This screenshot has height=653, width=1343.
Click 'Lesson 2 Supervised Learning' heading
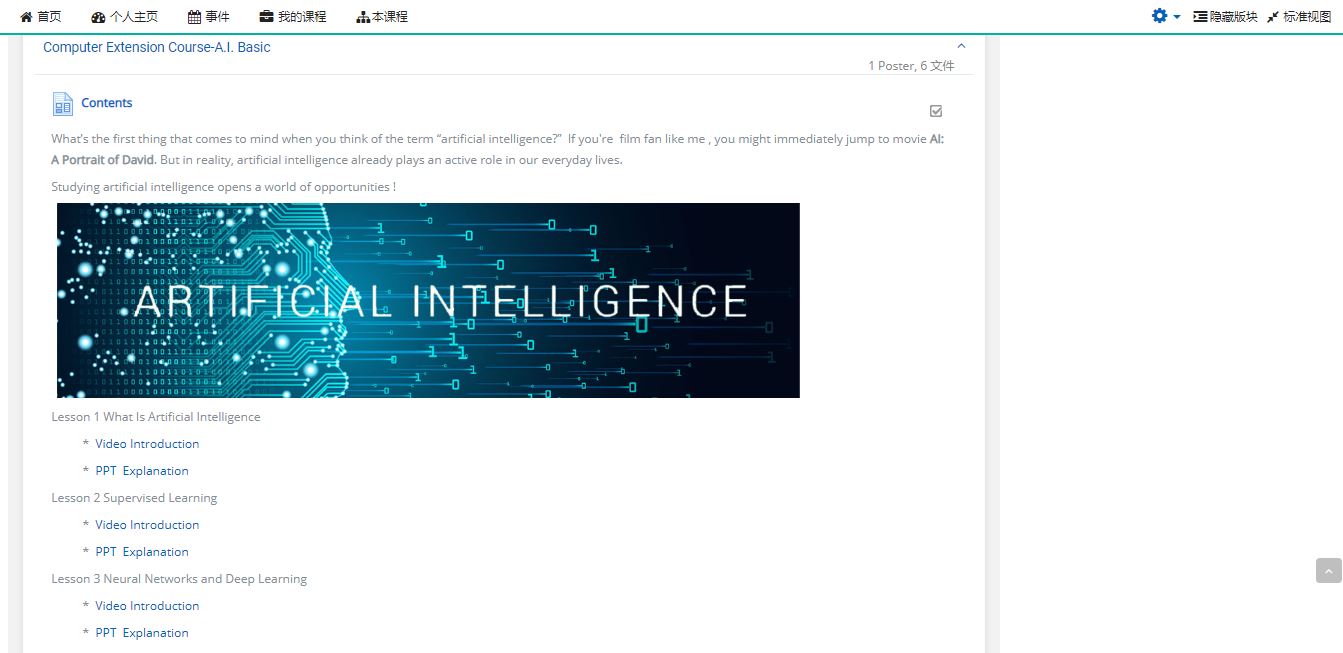(x=134, y=498)
